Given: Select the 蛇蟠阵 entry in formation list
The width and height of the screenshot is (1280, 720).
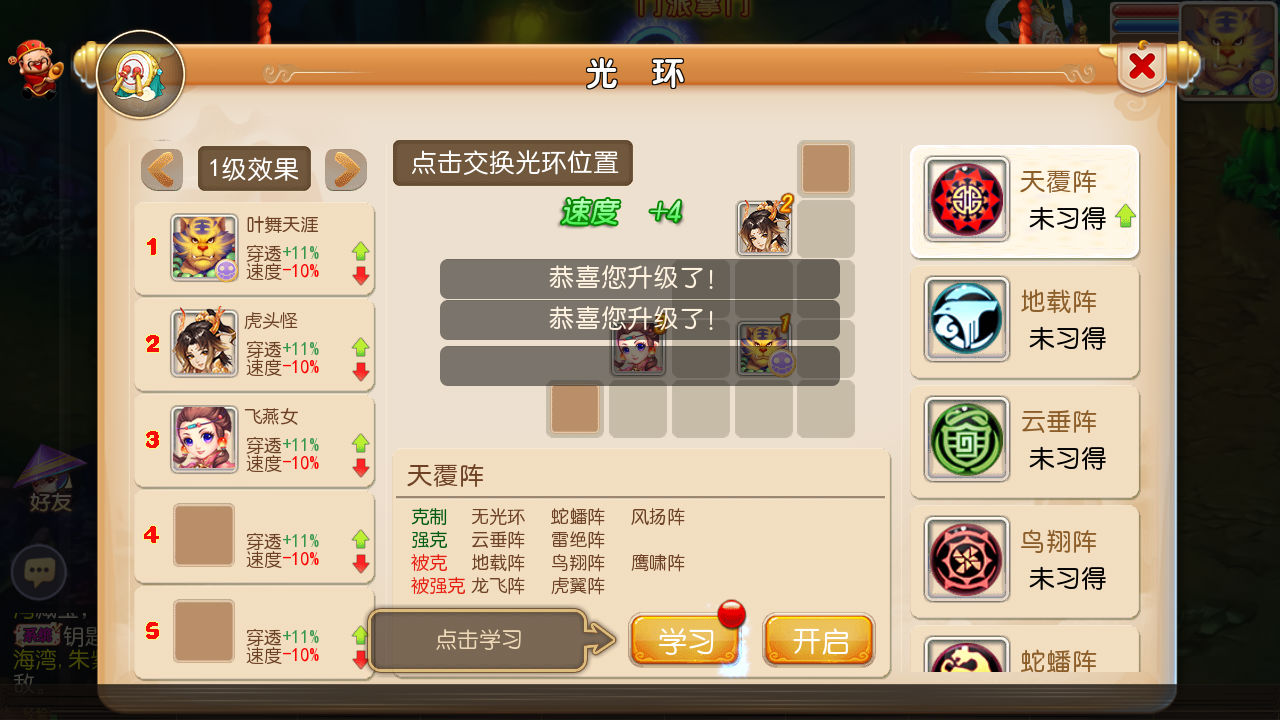Looking at the screenshot, I should point(1025,649).
